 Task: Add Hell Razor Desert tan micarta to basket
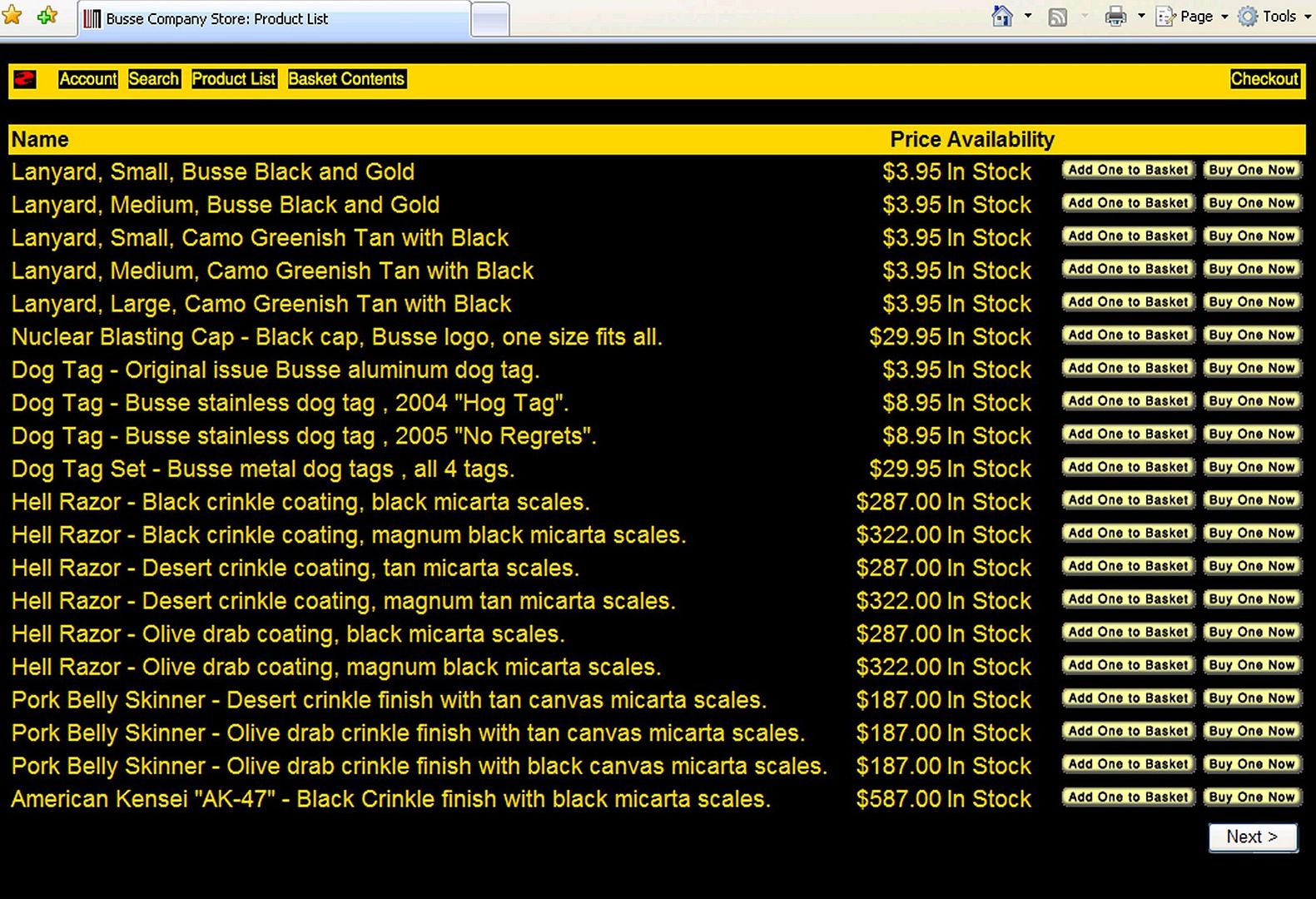(1129, 566)
